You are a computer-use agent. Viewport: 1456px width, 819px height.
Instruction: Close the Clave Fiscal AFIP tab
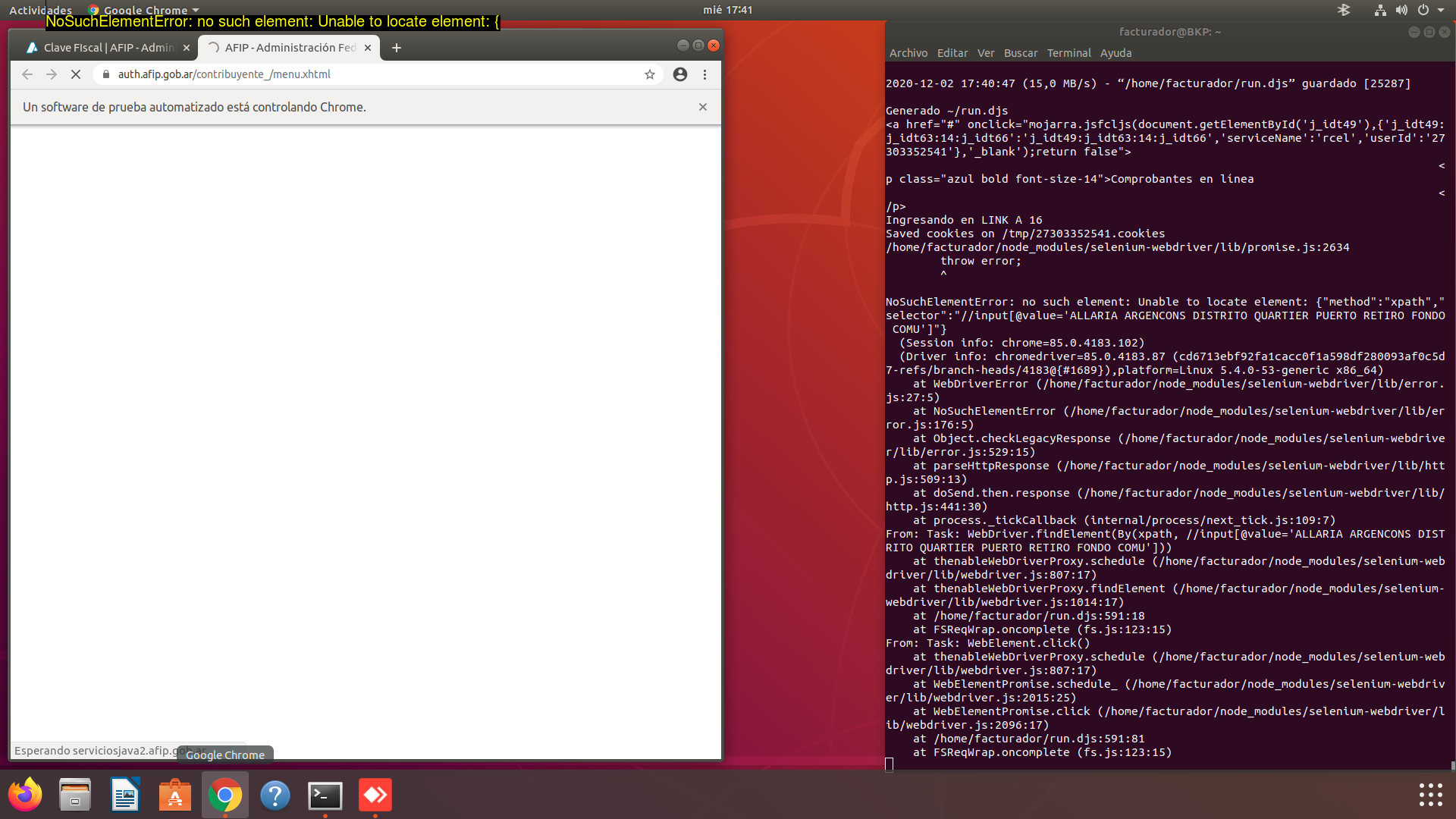point(187,48)
